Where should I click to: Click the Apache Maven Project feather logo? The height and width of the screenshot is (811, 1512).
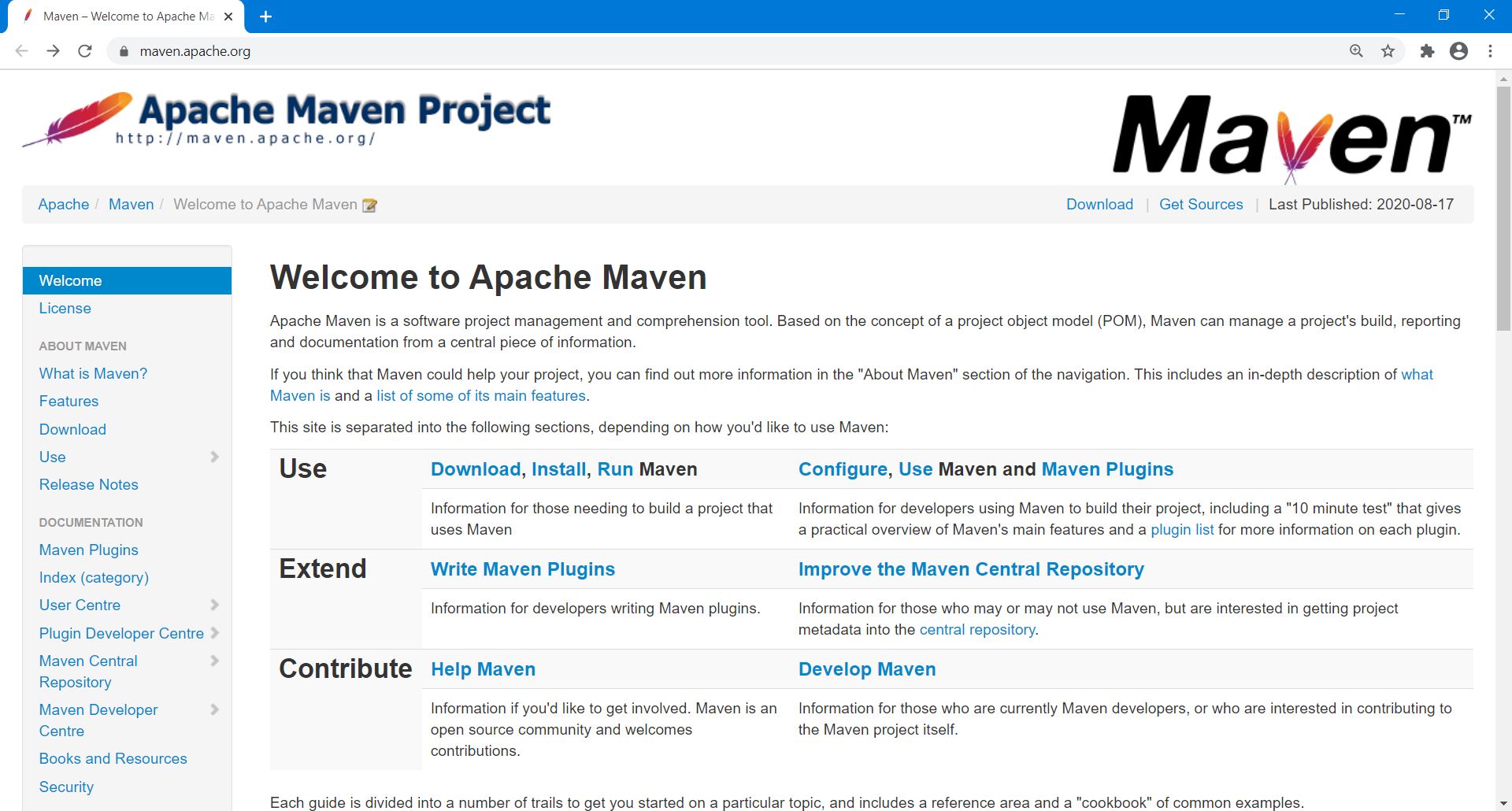[x=287, y=120]
